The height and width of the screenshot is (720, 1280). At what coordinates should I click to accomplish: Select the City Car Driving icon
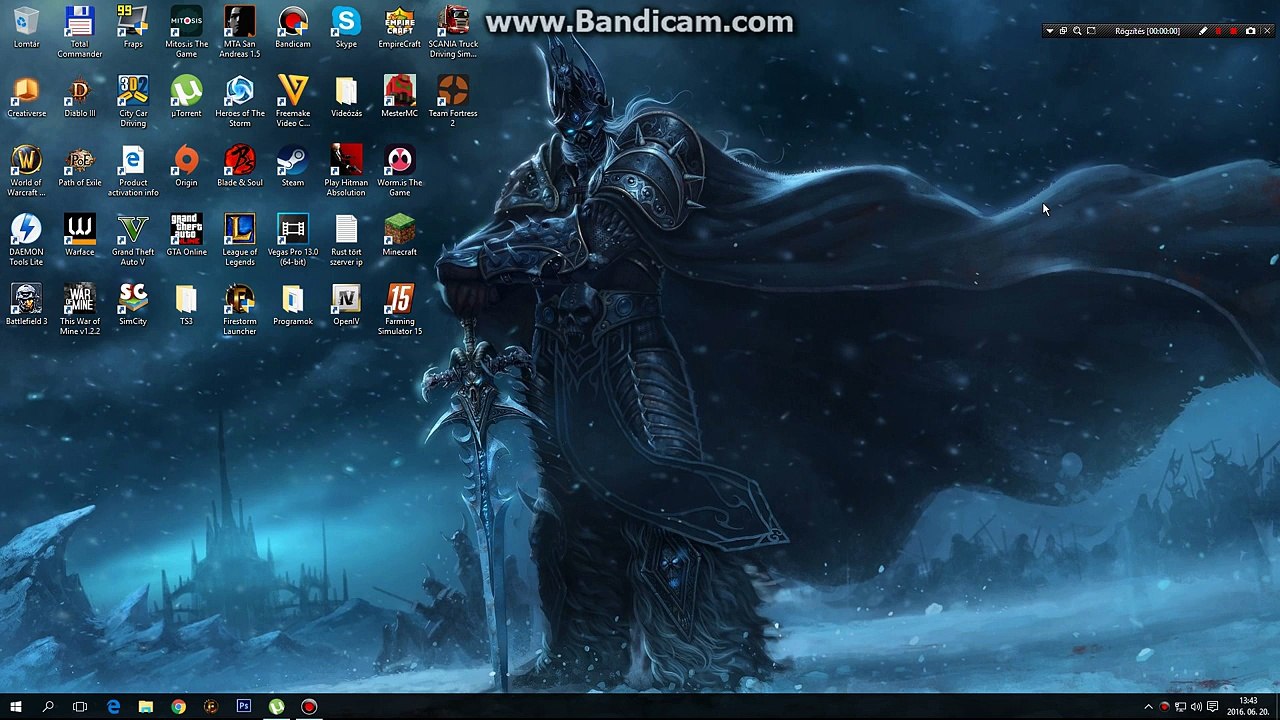[x=133, y=101]
